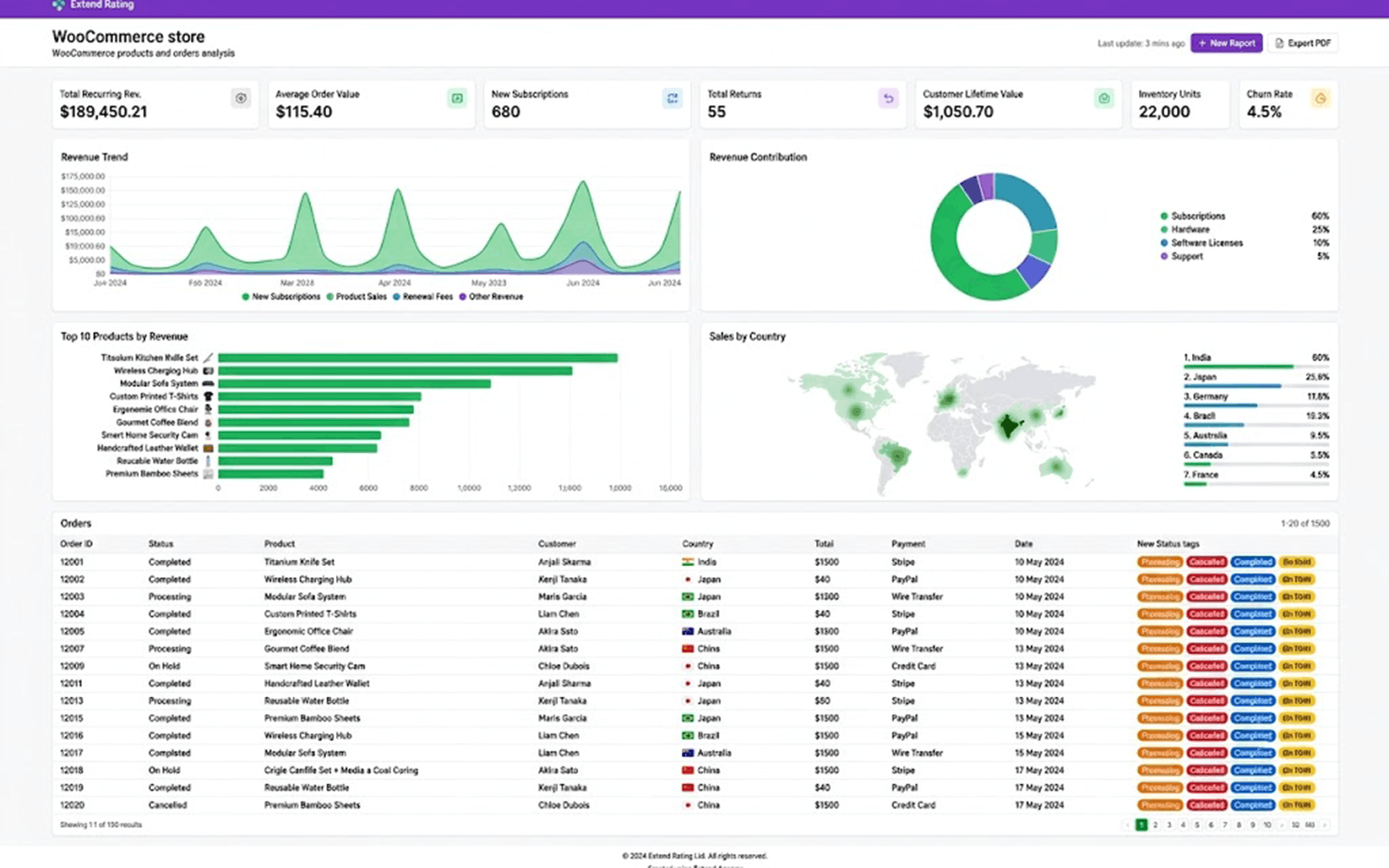Click the Germany sales progress bar
This screenshot has height=868, width=1389.
1256,405
